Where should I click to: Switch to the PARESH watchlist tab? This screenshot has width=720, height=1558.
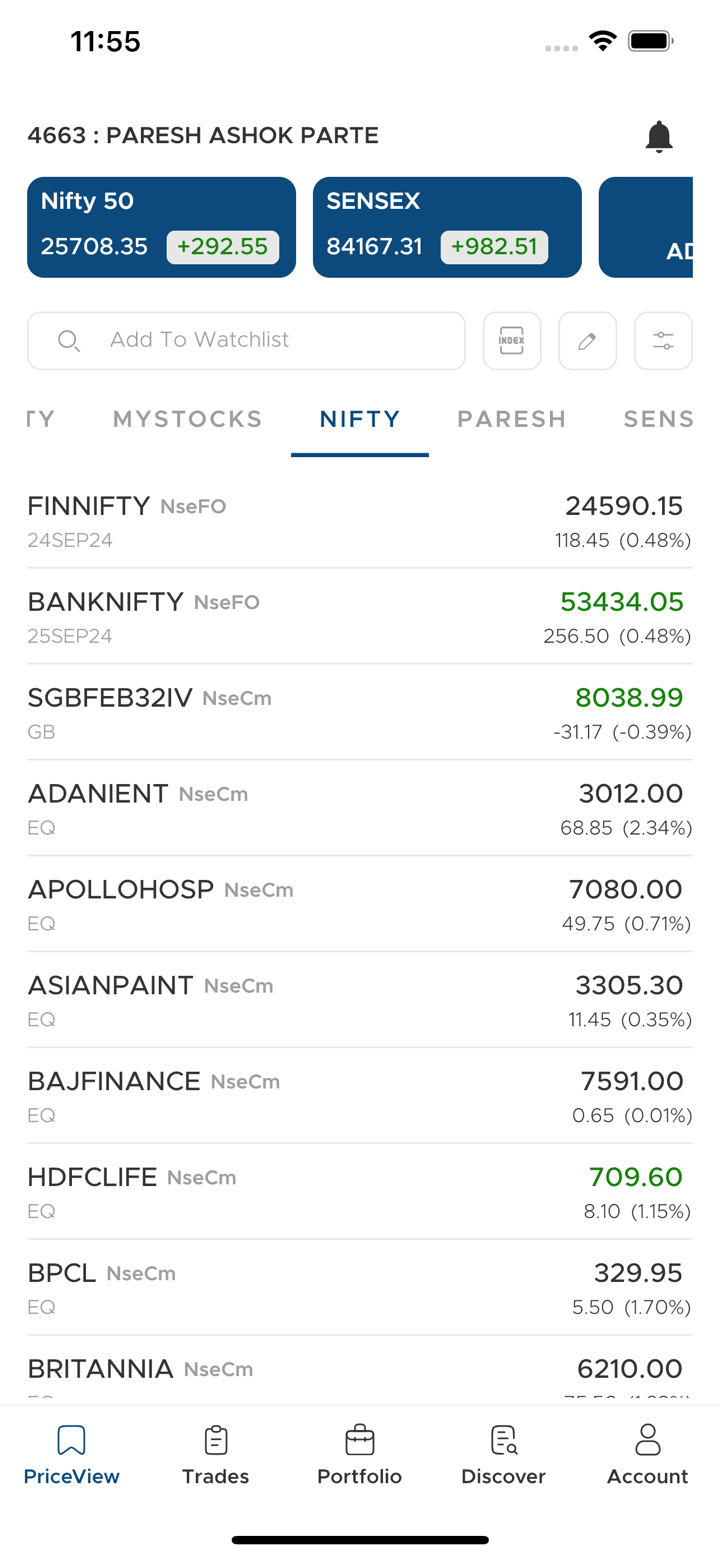click(511, 419)
